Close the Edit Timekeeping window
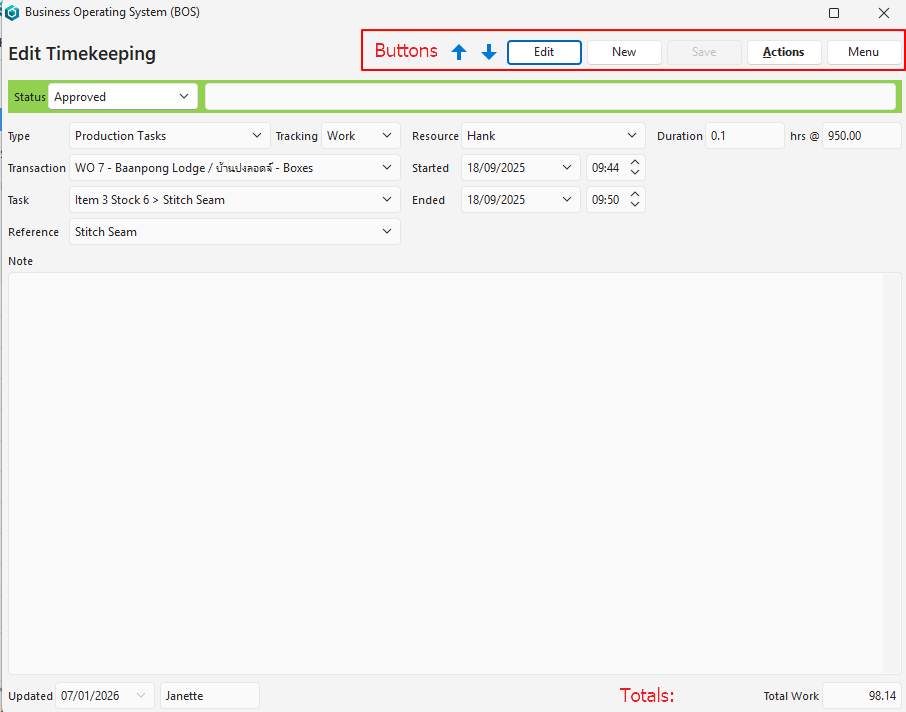The height and width of the screenshot is (712, 906). coord(883,13)
